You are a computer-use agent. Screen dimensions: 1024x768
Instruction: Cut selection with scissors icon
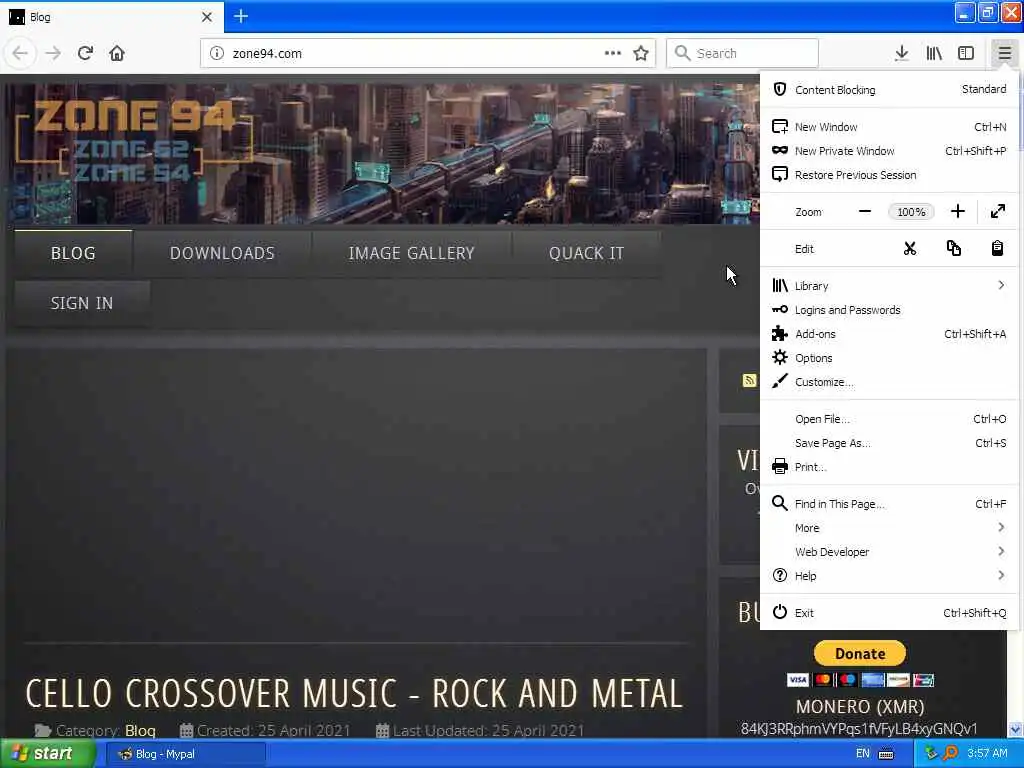pyautogui.click(x=910, y=249)
